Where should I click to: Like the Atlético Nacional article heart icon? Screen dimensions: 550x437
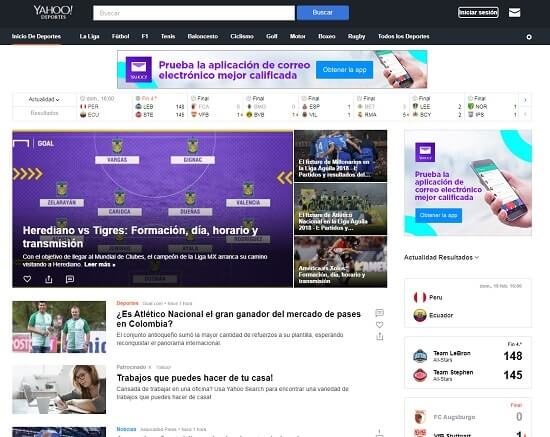point(379,325)
